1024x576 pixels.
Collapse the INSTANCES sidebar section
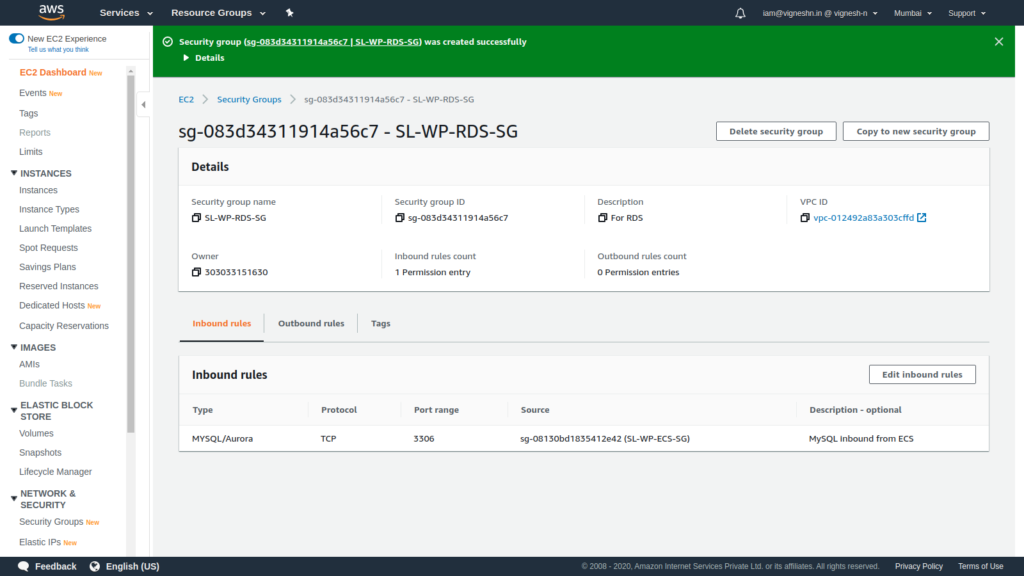point(14,173)
